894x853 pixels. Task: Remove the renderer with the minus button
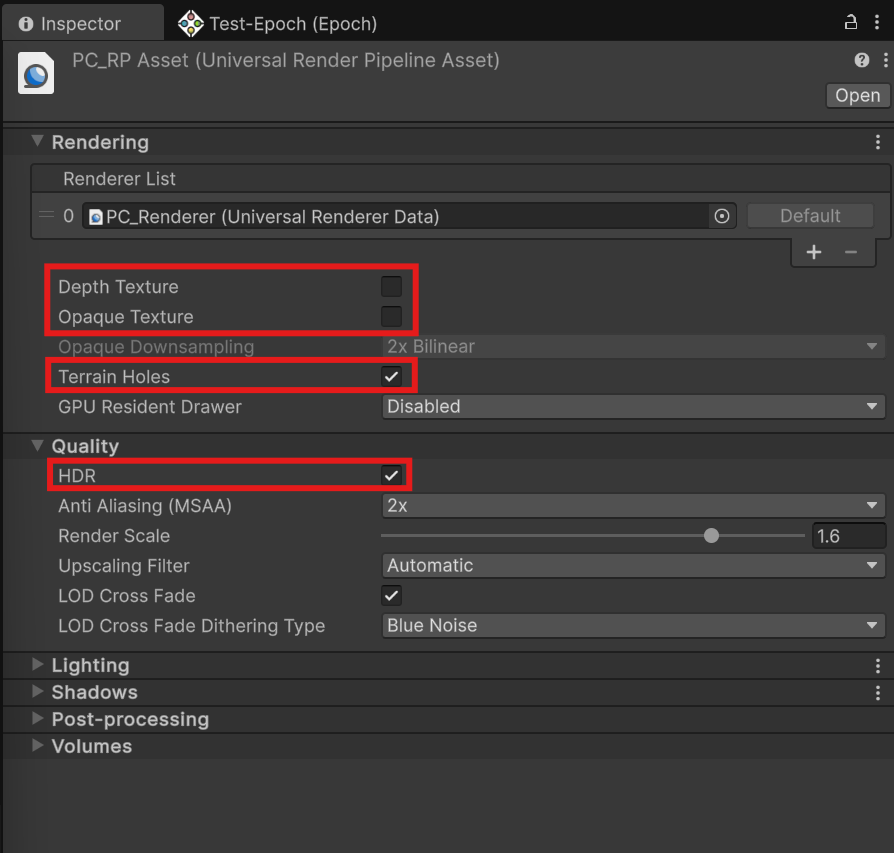[851, 252]
